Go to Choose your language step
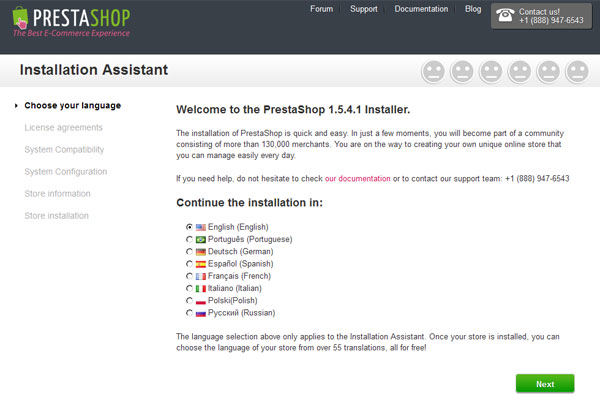 [73, 106]
